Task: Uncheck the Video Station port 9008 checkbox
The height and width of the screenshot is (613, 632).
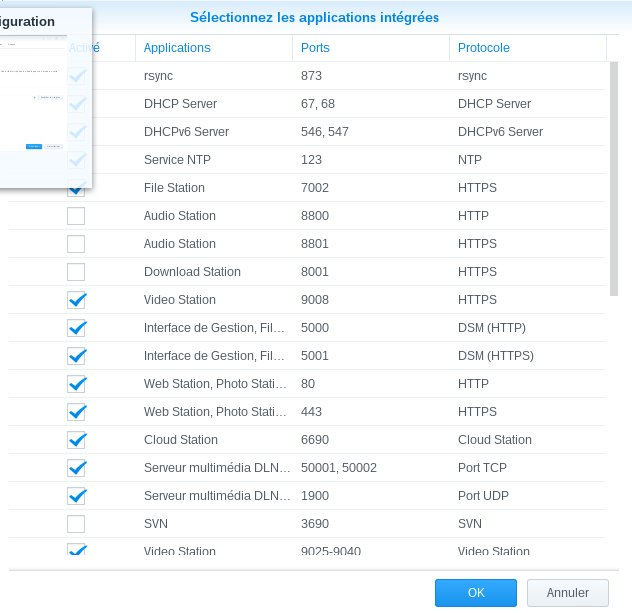Action: [x=76, y=300]
